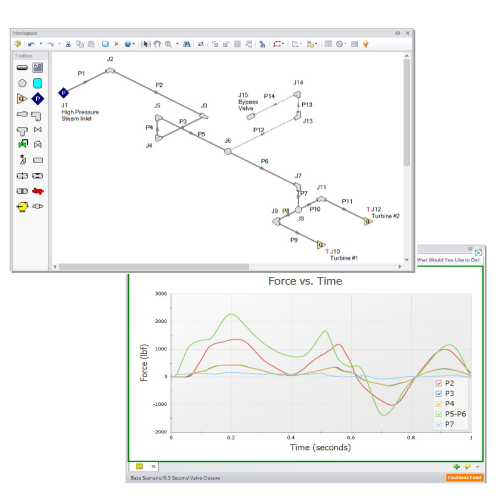Image resolution: width=500 pixels, height=500 pixels.
Task: Select the bend elbow junction tool
Action: 36,116
